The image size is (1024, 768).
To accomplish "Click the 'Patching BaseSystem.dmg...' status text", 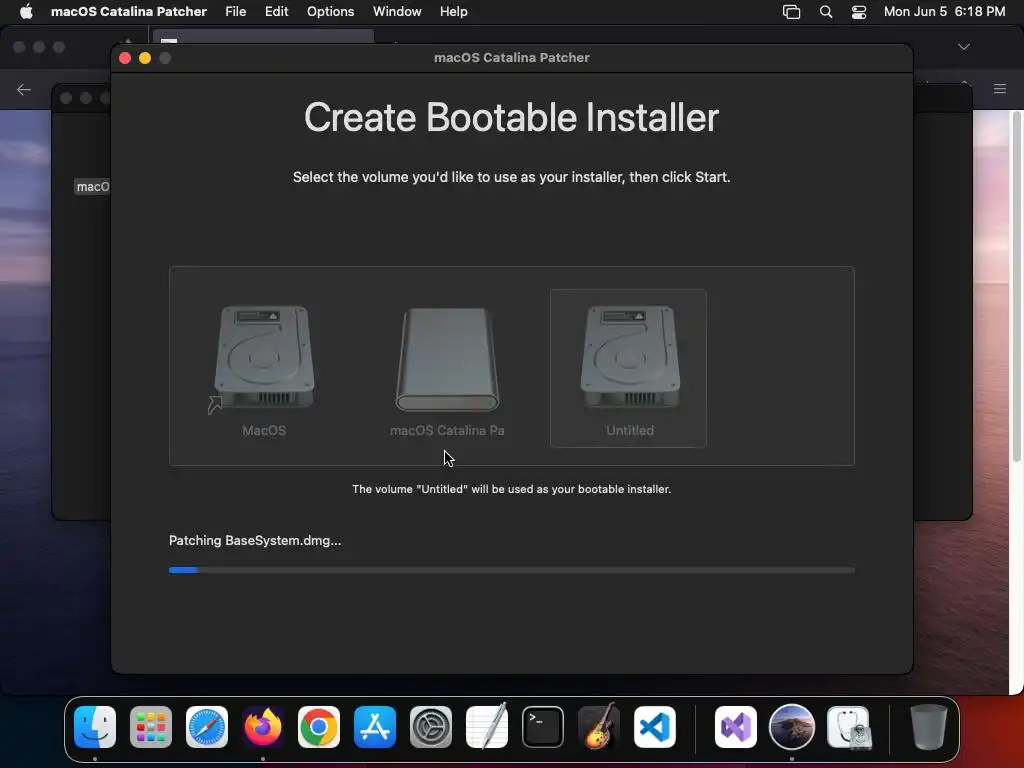I will point(255,541).
